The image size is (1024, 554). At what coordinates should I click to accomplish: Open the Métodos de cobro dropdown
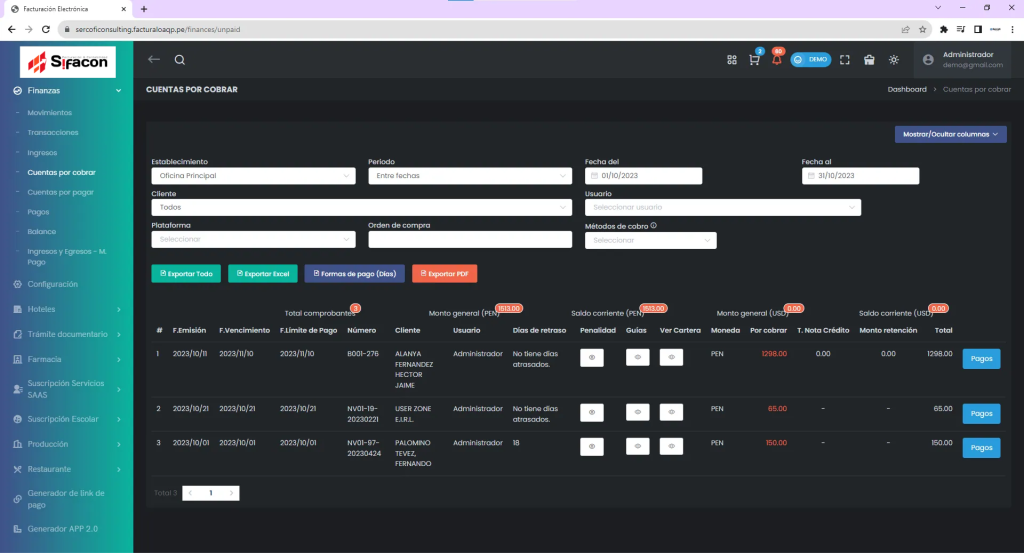pyautogui.click(x=650, y=240)
